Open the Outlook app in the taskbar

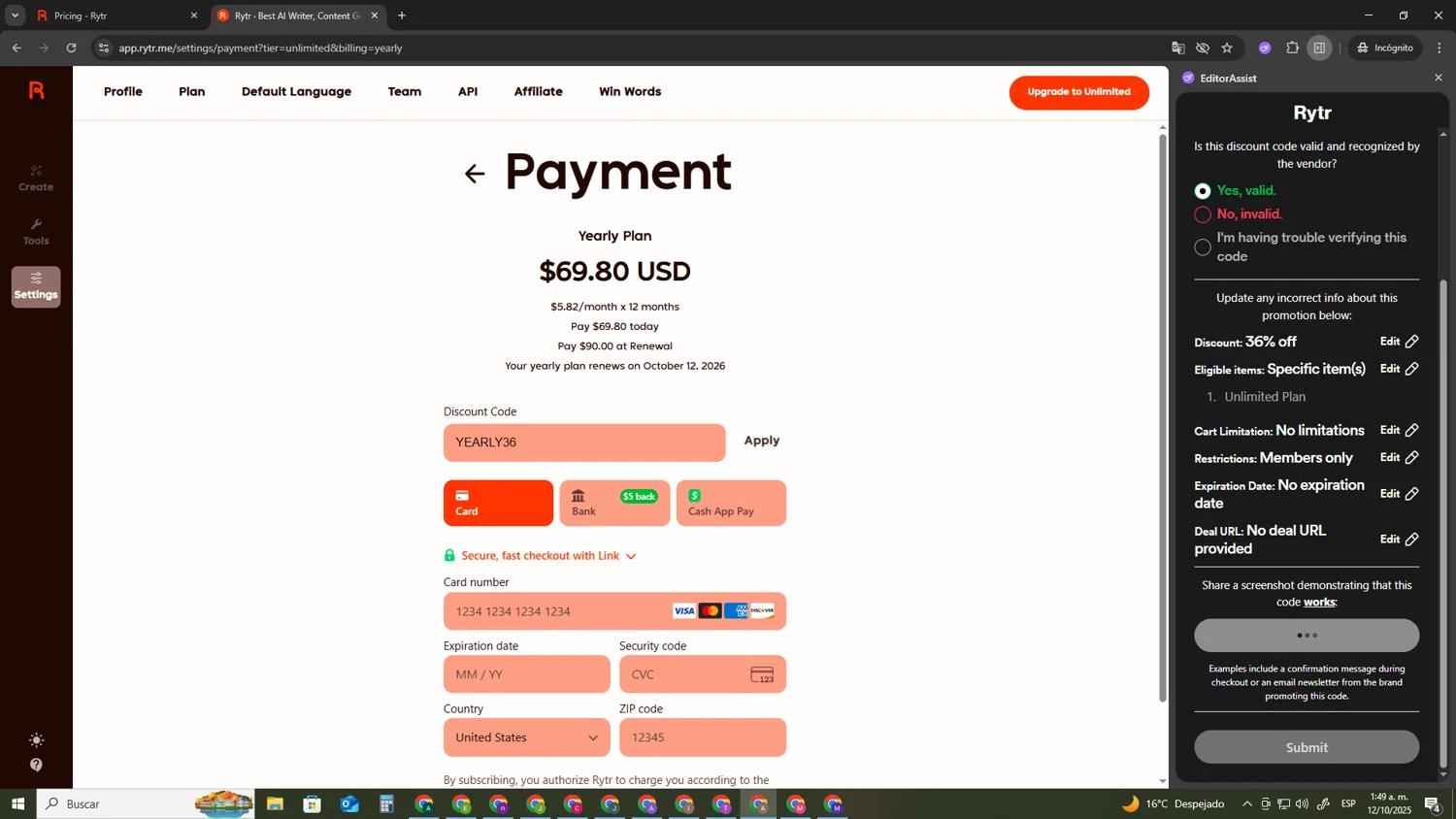(x=349, y=803)
